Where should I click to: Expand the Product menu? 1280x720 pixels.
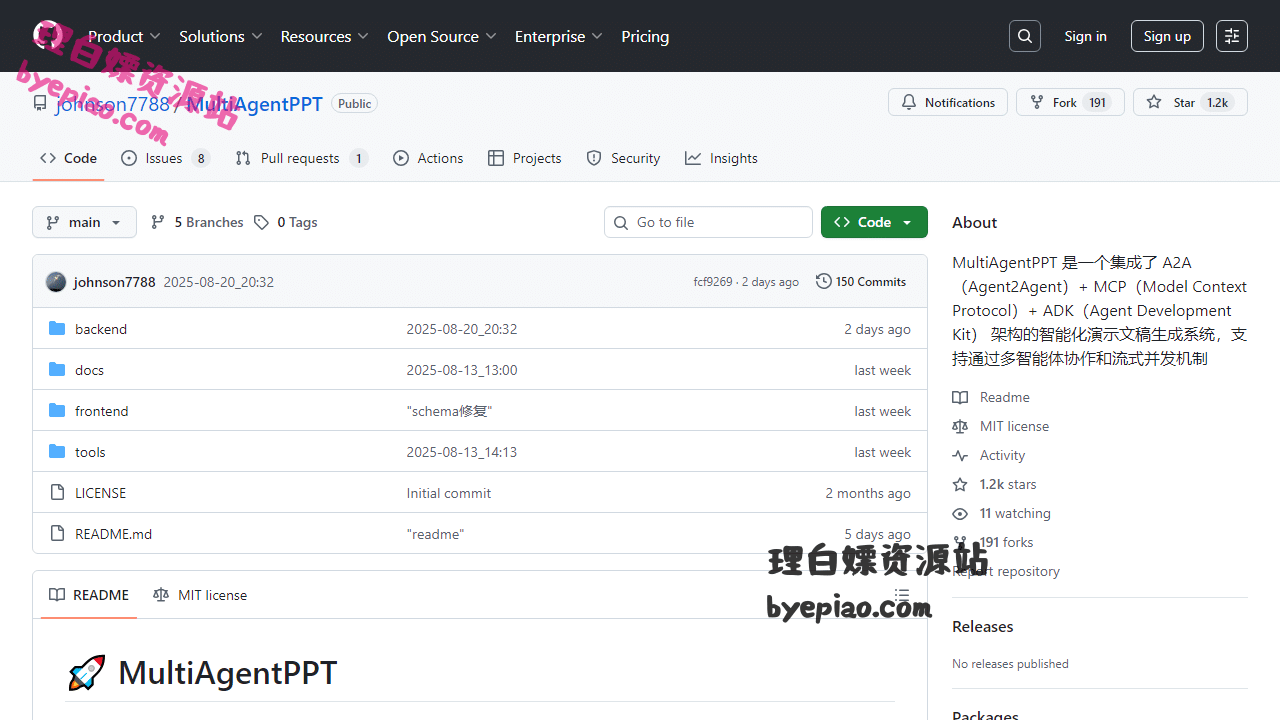124,36
